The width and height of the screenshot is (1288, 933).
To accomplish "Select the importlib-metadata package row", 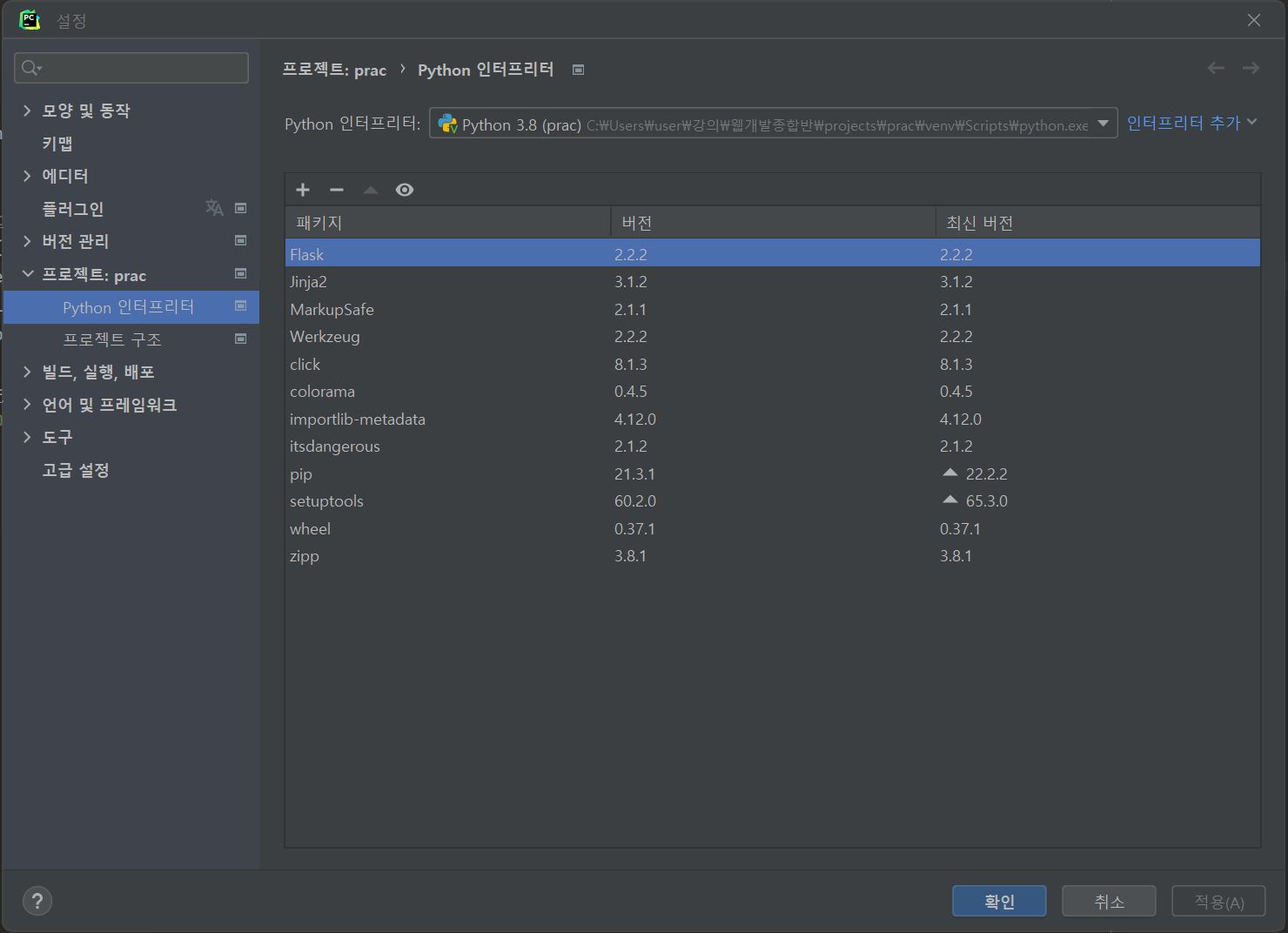I will [x=773, y=419].
